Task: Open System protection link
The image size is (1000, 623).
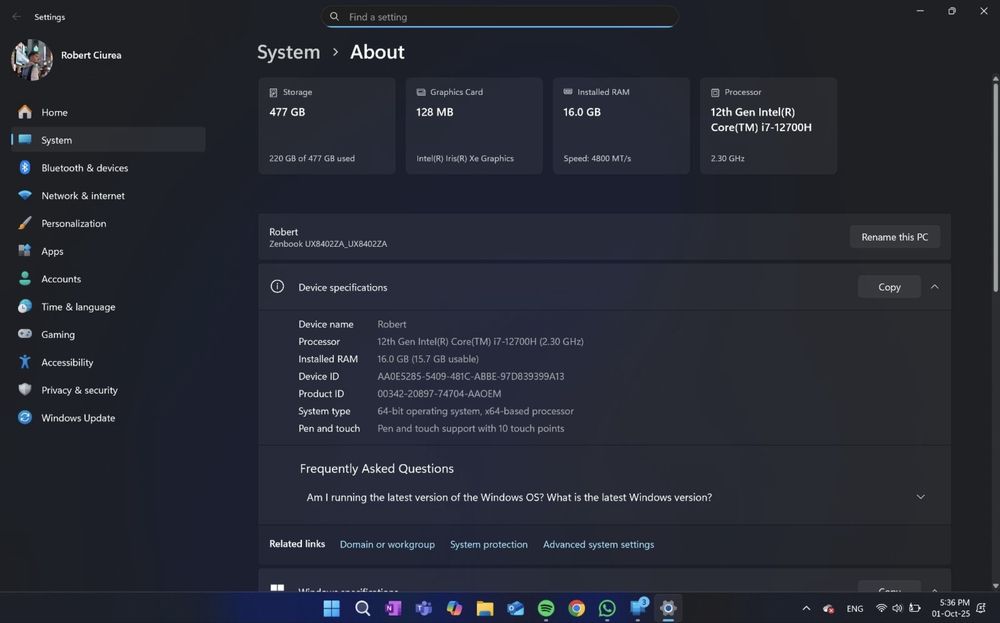Action: (x=489, y=544)
